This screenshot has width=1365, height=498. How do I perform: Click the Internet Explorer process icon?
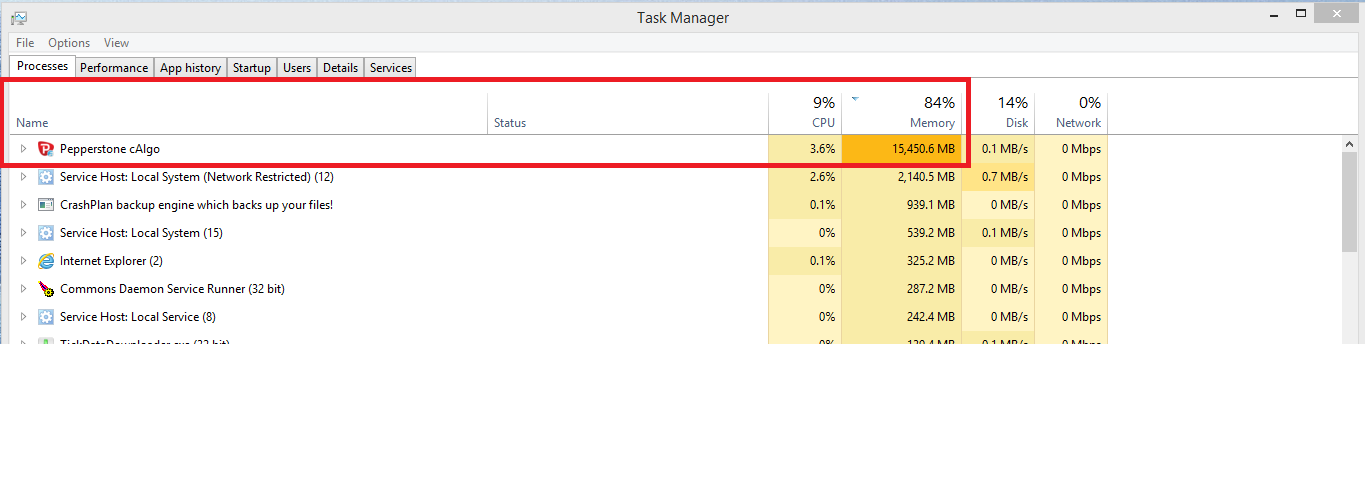[x=45, y=261]
